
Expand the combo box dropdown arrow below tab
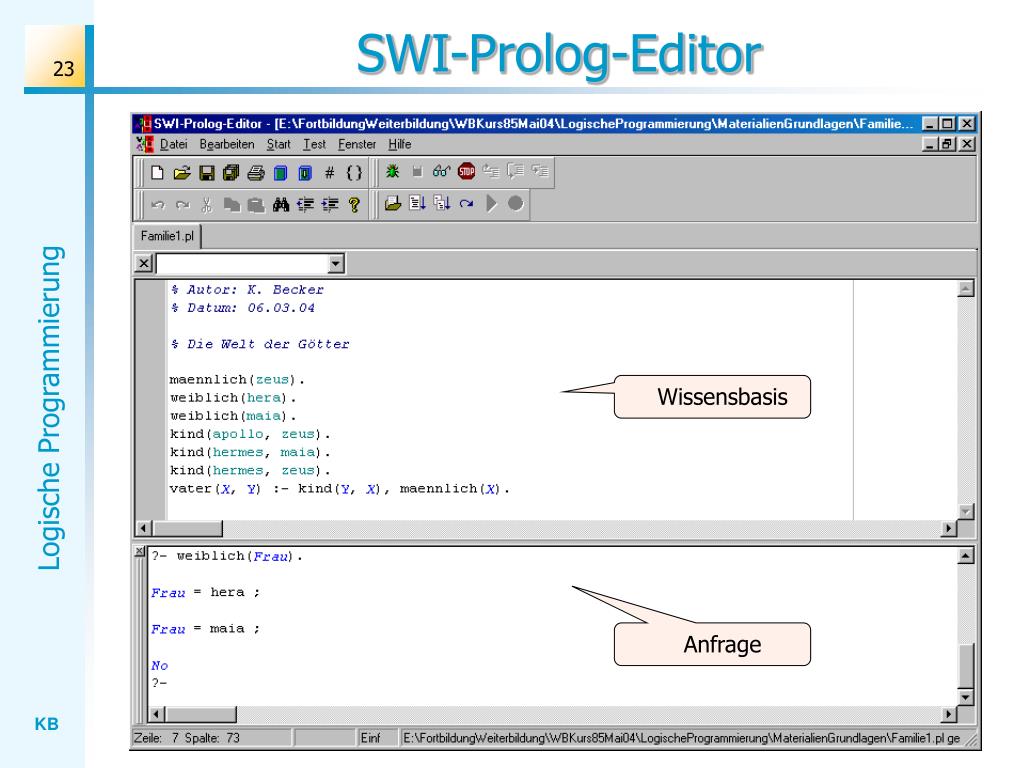[x=336, y=264]
